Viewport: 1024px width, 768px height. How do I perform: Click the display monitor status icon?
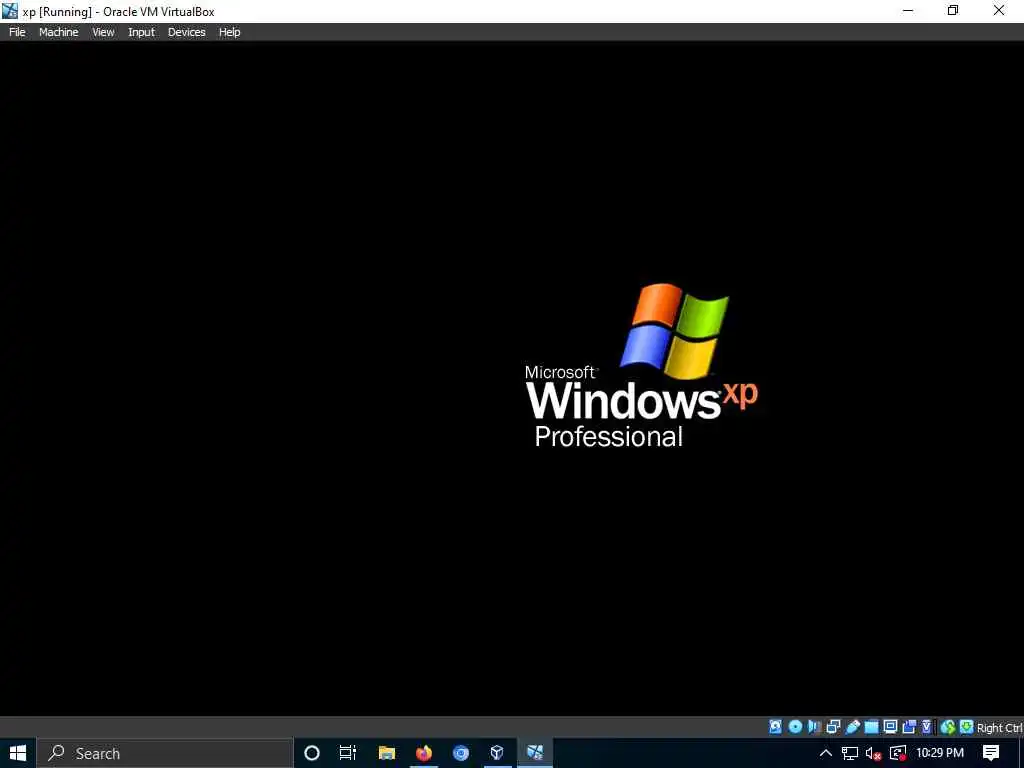tap(890, 727)
